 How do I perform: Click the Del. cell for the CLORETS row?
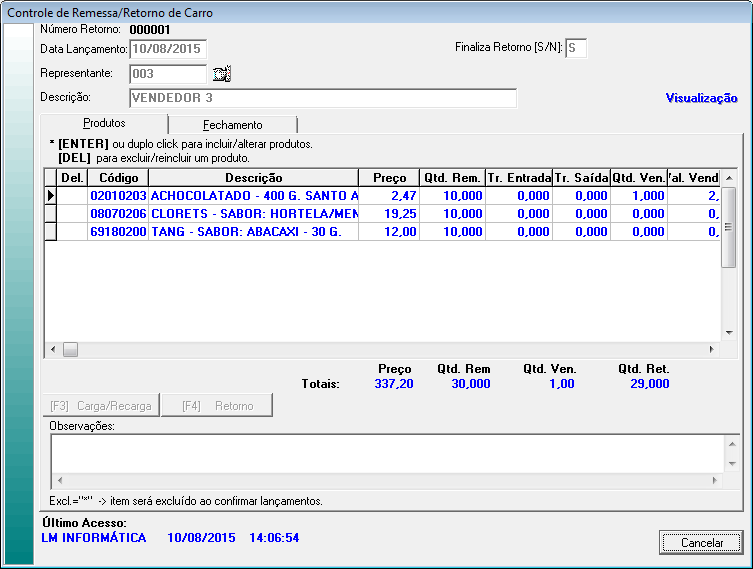tap(72, 214)
